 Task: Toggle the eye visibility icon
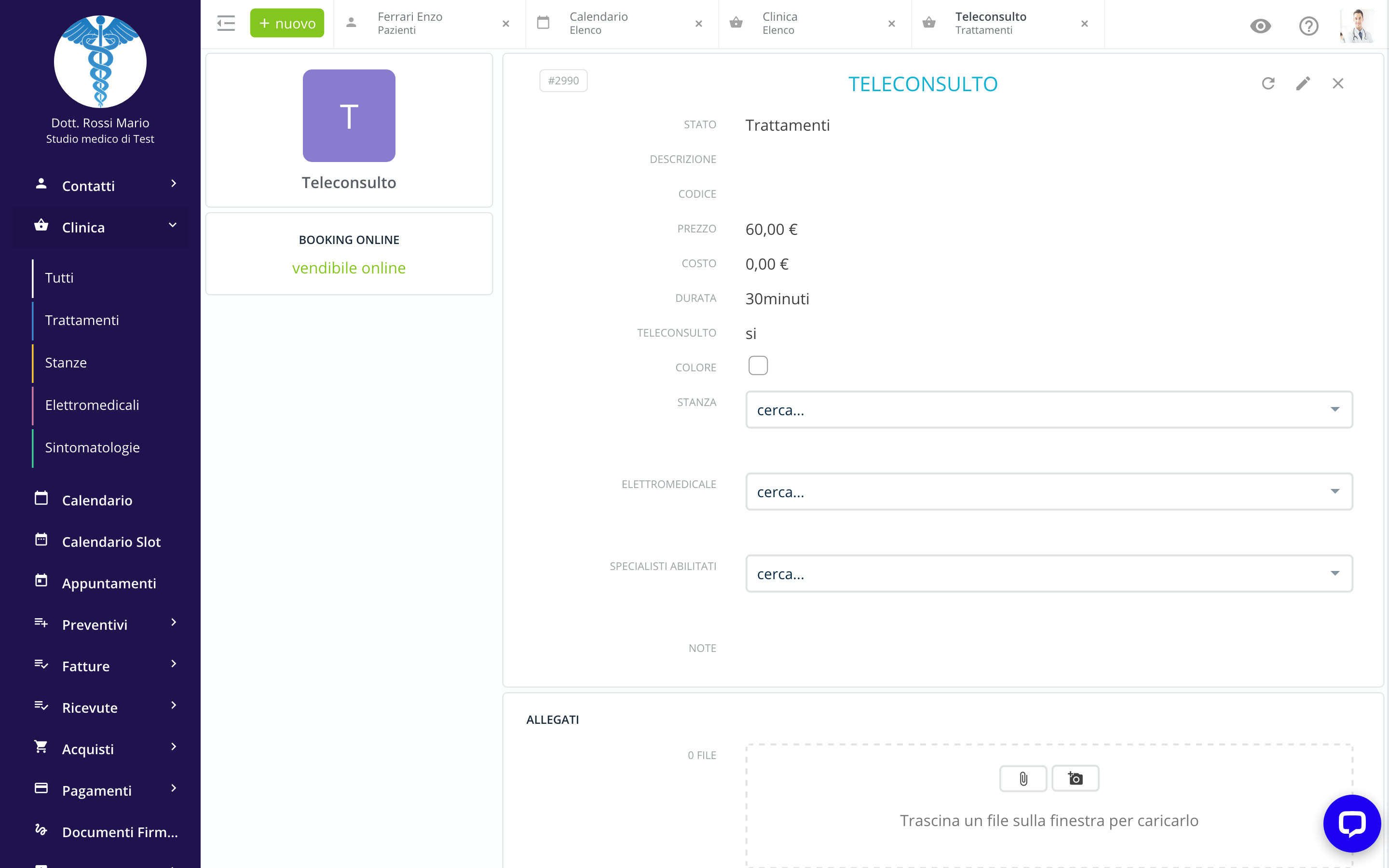tap(1260, 26)
